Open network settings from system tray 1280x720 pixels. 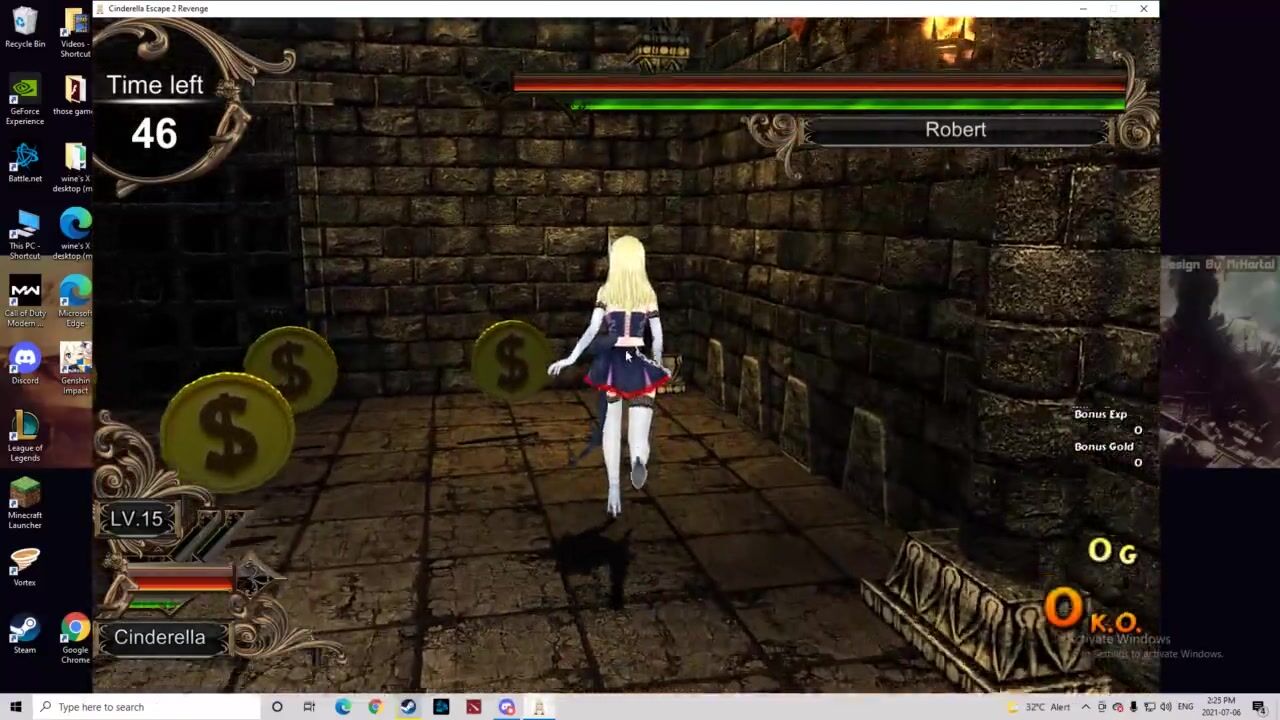[x=1149, y=707]
